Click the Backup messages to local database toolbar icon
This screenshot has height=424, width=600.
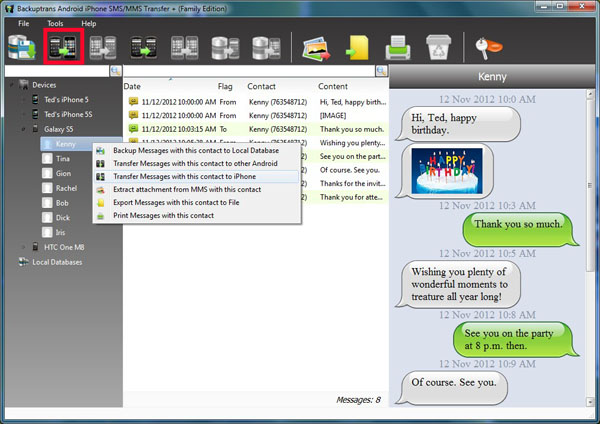pyautogui.click(x=22, y=47)
